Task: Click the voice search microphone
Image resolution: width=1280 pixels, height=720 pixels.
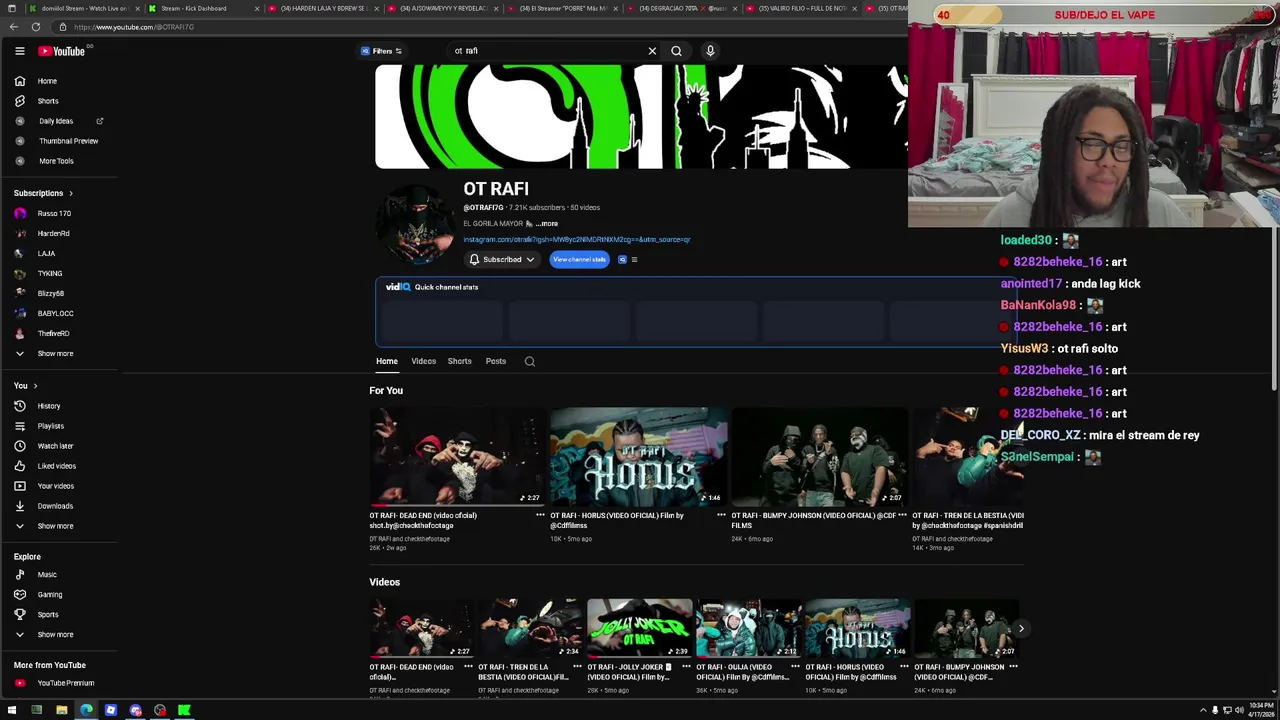Action: 710,51
